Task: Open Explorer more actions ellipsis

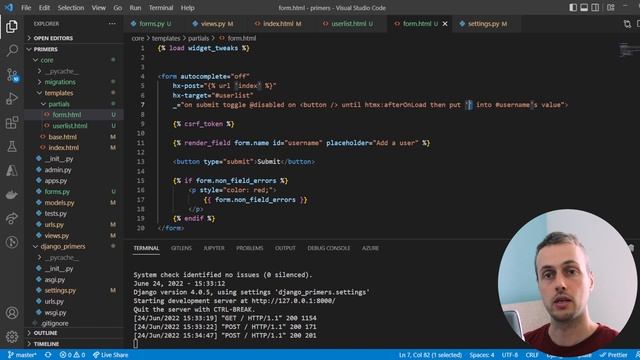Action: click(112, 24)
